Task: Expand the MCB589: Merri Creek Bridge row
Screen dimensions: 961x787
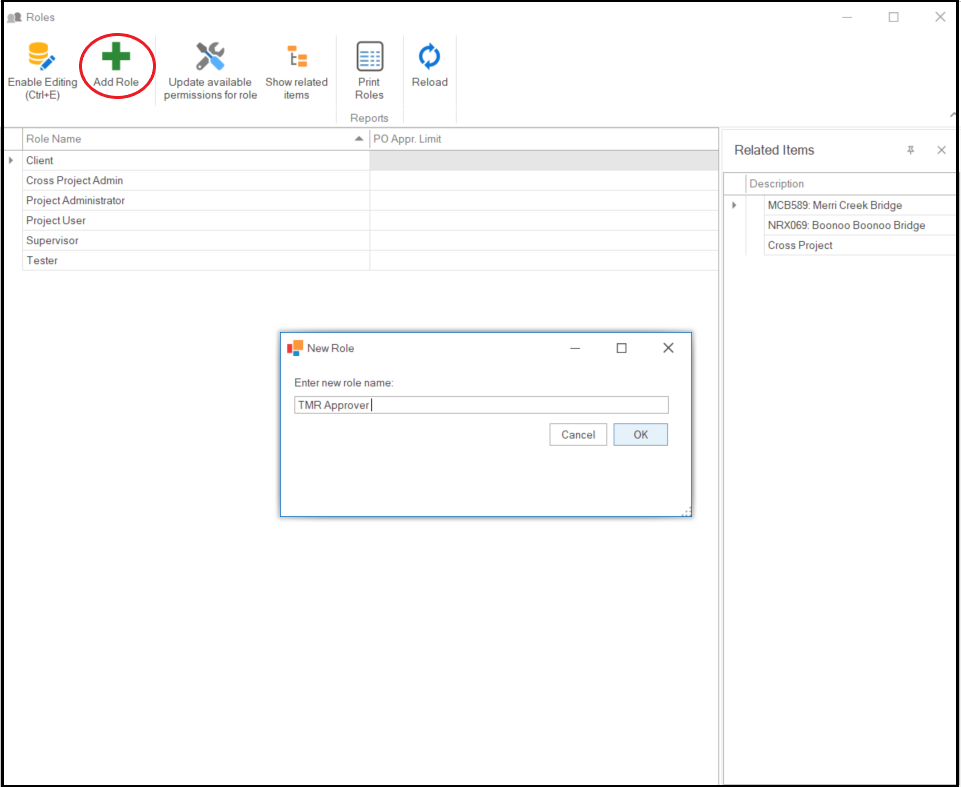Action: click(x=734, y=205)
